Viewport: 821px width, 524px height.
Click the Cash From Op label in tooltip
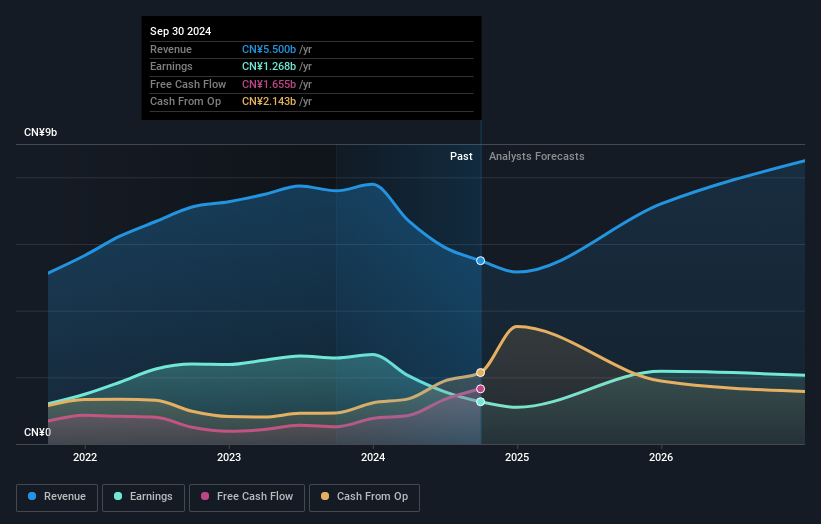point(185,102)
